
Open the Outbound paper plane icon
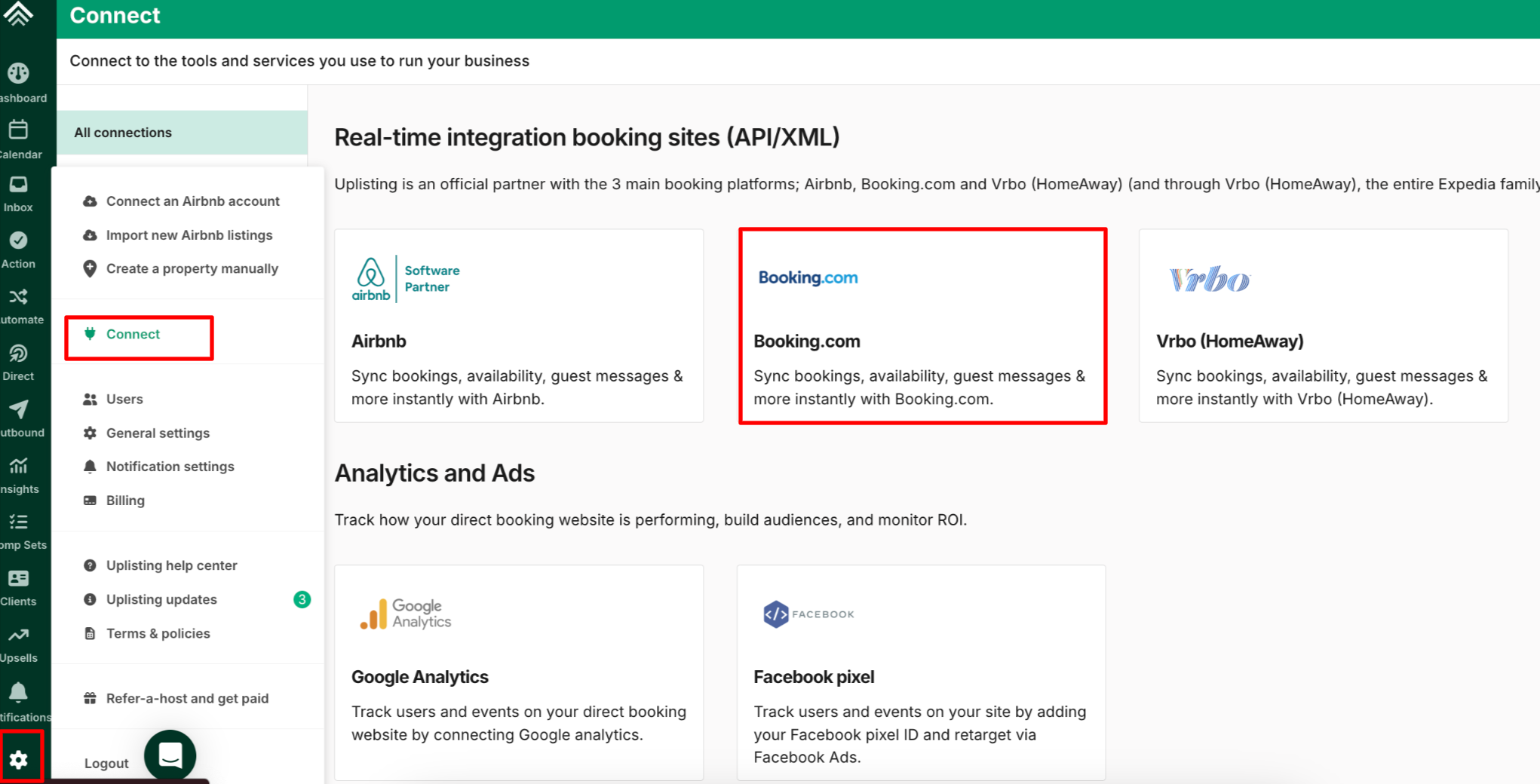[19, 409]
